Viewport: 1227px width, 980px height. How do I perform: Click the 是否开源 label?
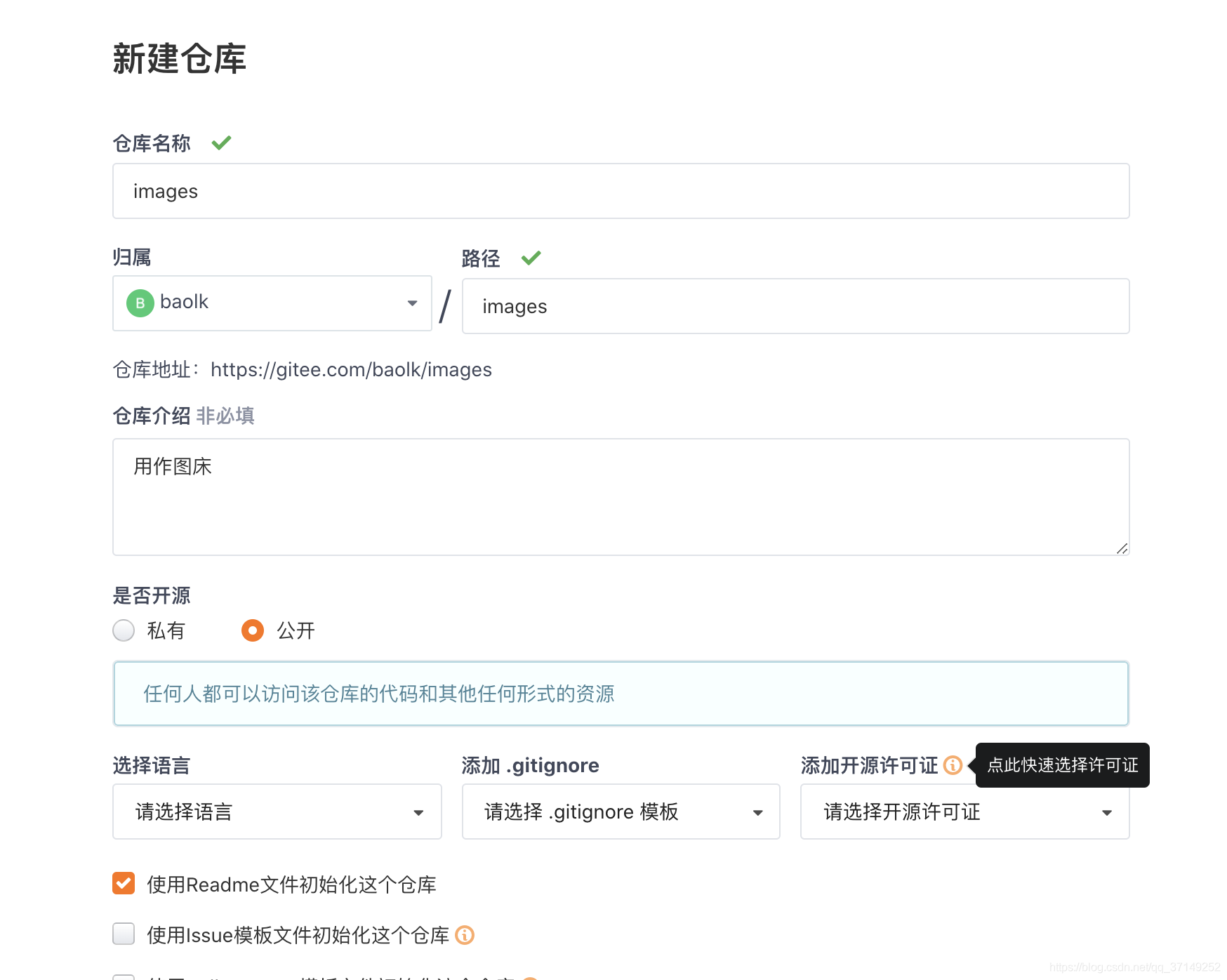[x=152, y=596]
